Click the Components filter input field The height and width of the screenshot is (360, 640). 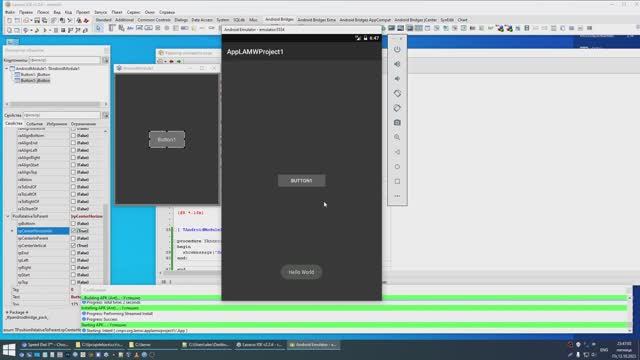[64, 60]
